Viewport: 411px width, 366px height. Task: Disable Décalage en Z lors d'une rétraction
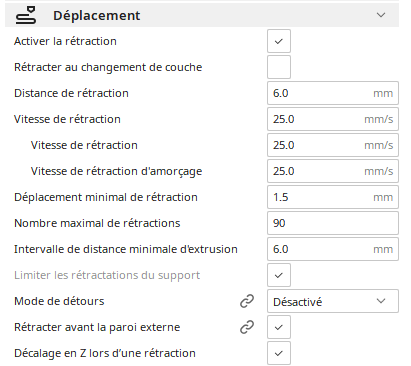pos(279,353)
